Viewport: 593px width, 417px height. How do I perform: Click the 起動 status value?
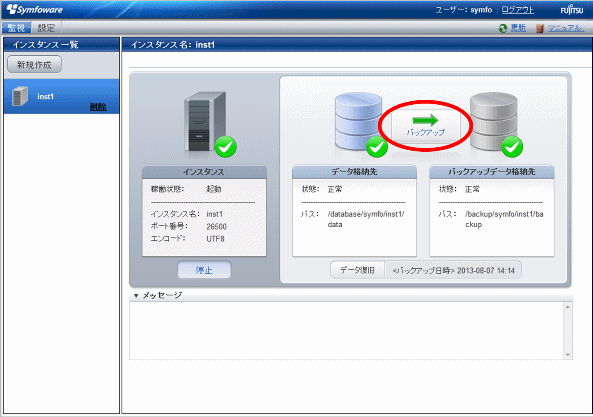(214, 189)
